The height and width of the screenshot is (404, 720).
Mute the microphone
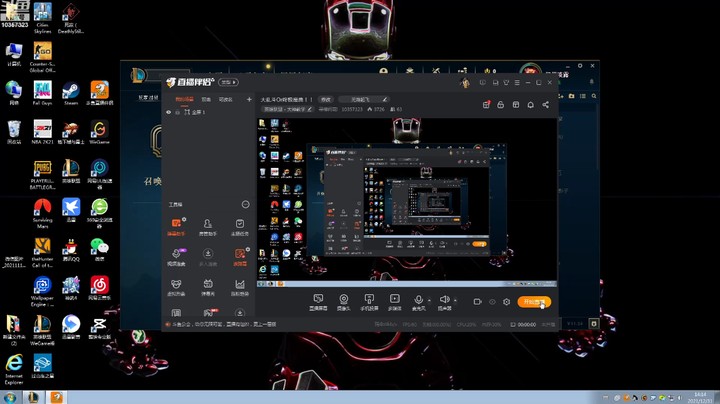(418, 302)
